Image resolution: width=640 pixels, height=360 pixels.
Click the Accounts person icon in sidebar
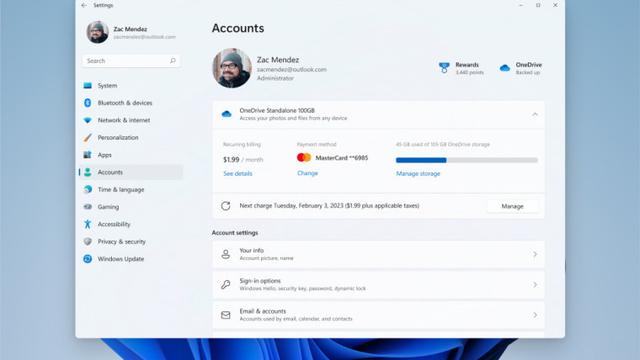[87, 172]
